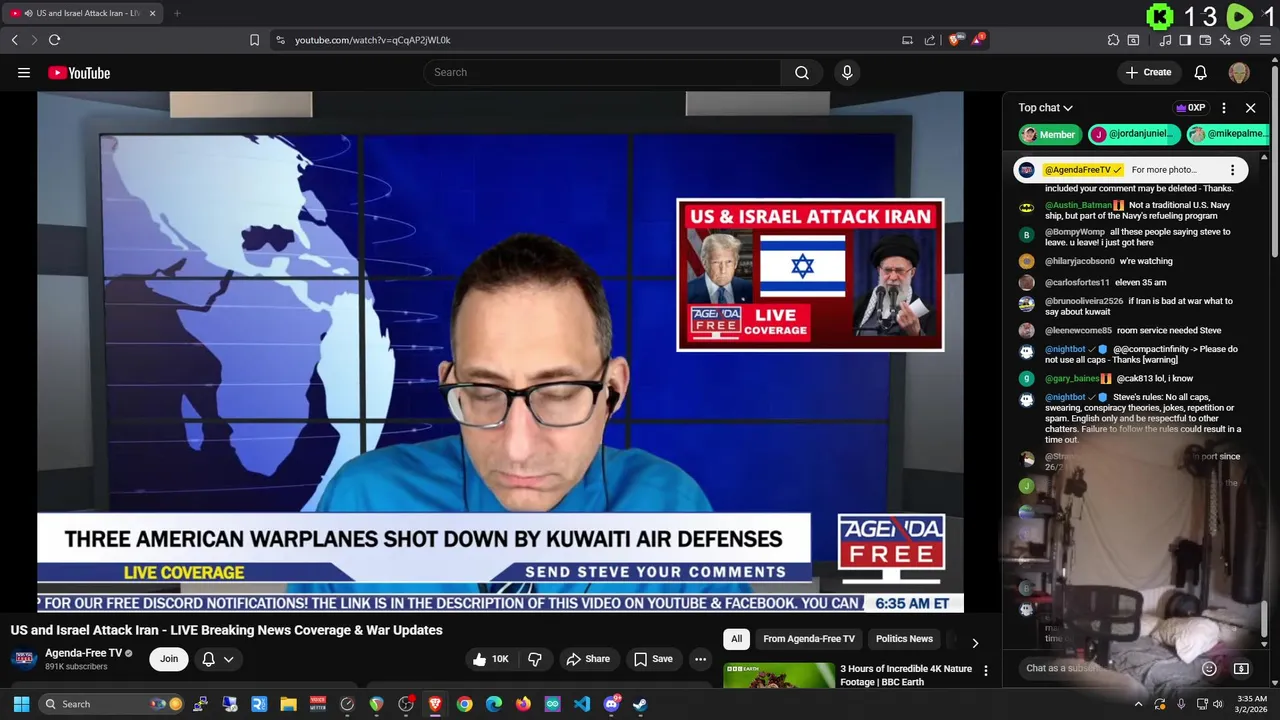Open the account avatar menu
1280x720 pixels.
tap(1239, 72)
